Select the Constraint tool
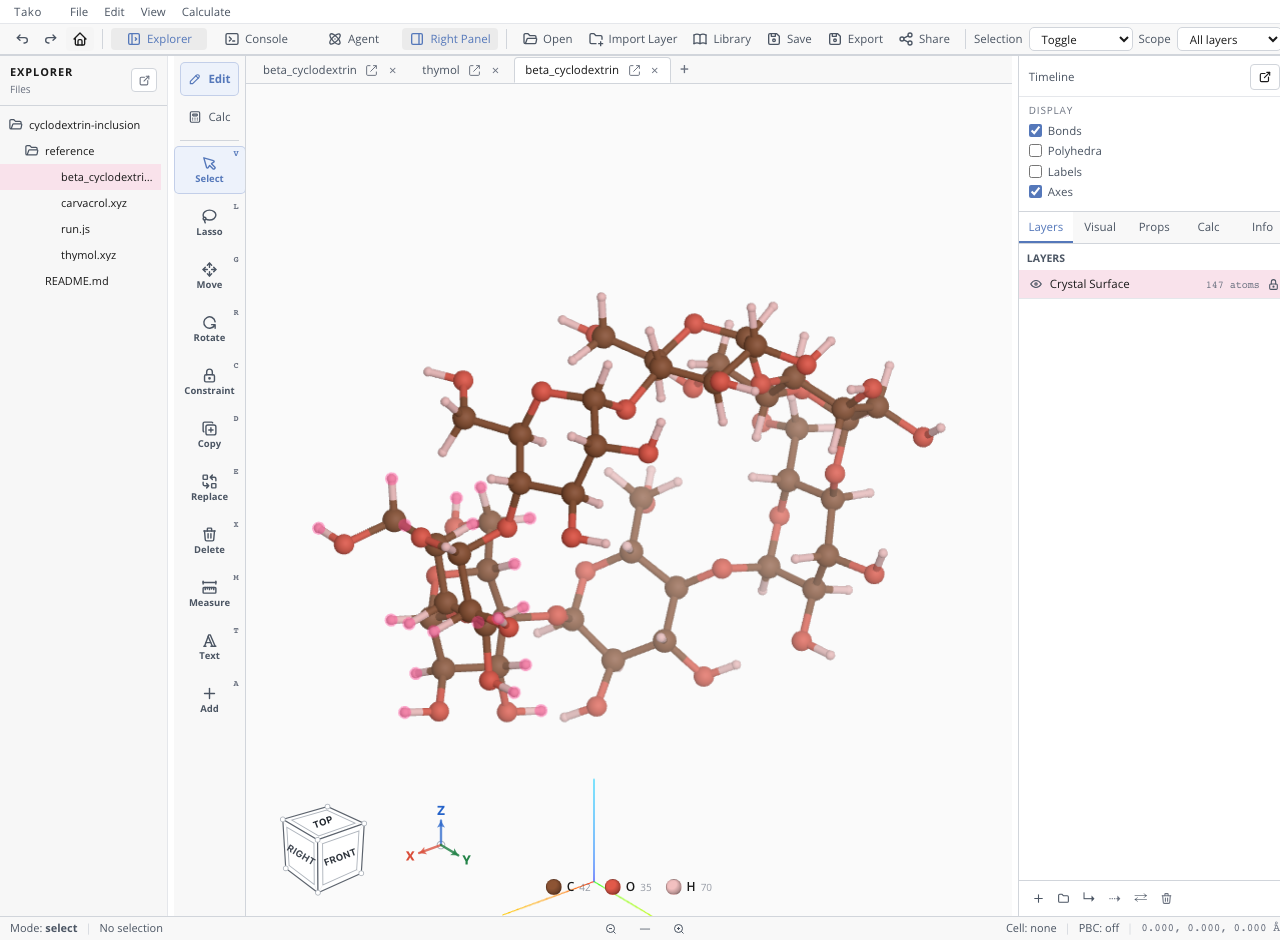 [x=209, y=381]
